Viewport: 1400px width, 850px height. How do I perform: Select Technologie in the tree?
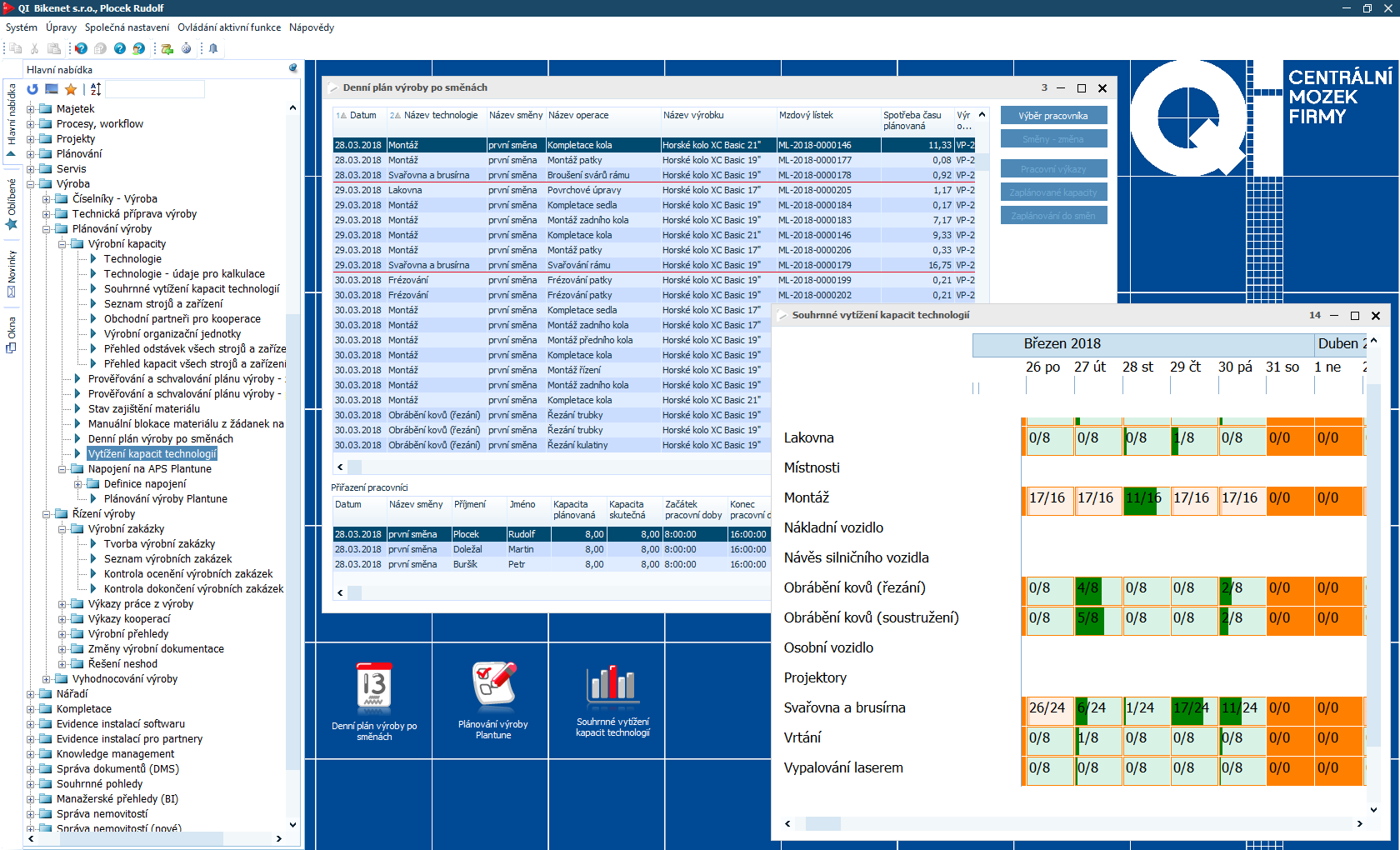(132, 259)
